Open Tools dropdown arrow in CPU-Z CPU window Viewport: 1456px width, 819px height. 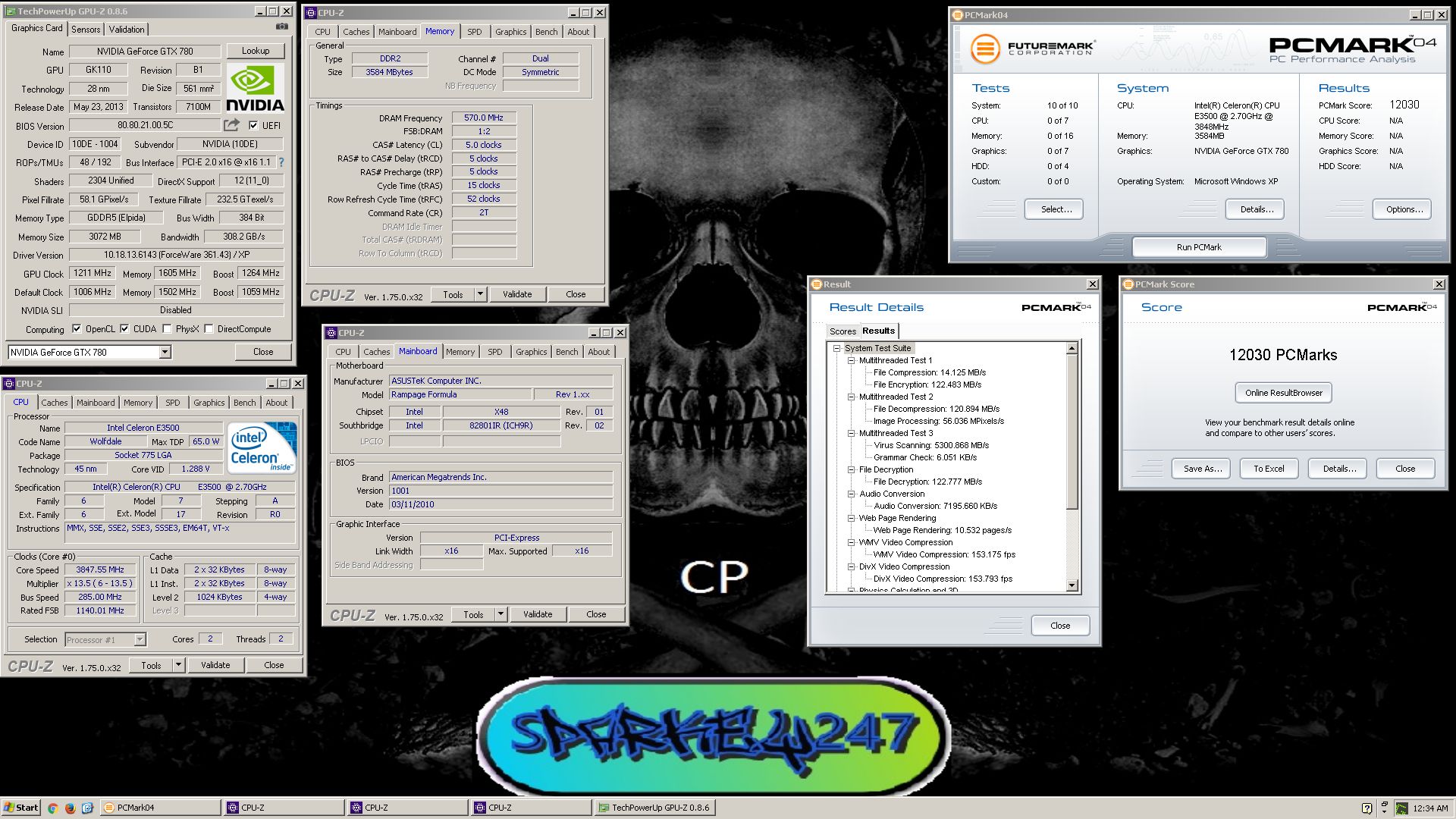point(178,665)
